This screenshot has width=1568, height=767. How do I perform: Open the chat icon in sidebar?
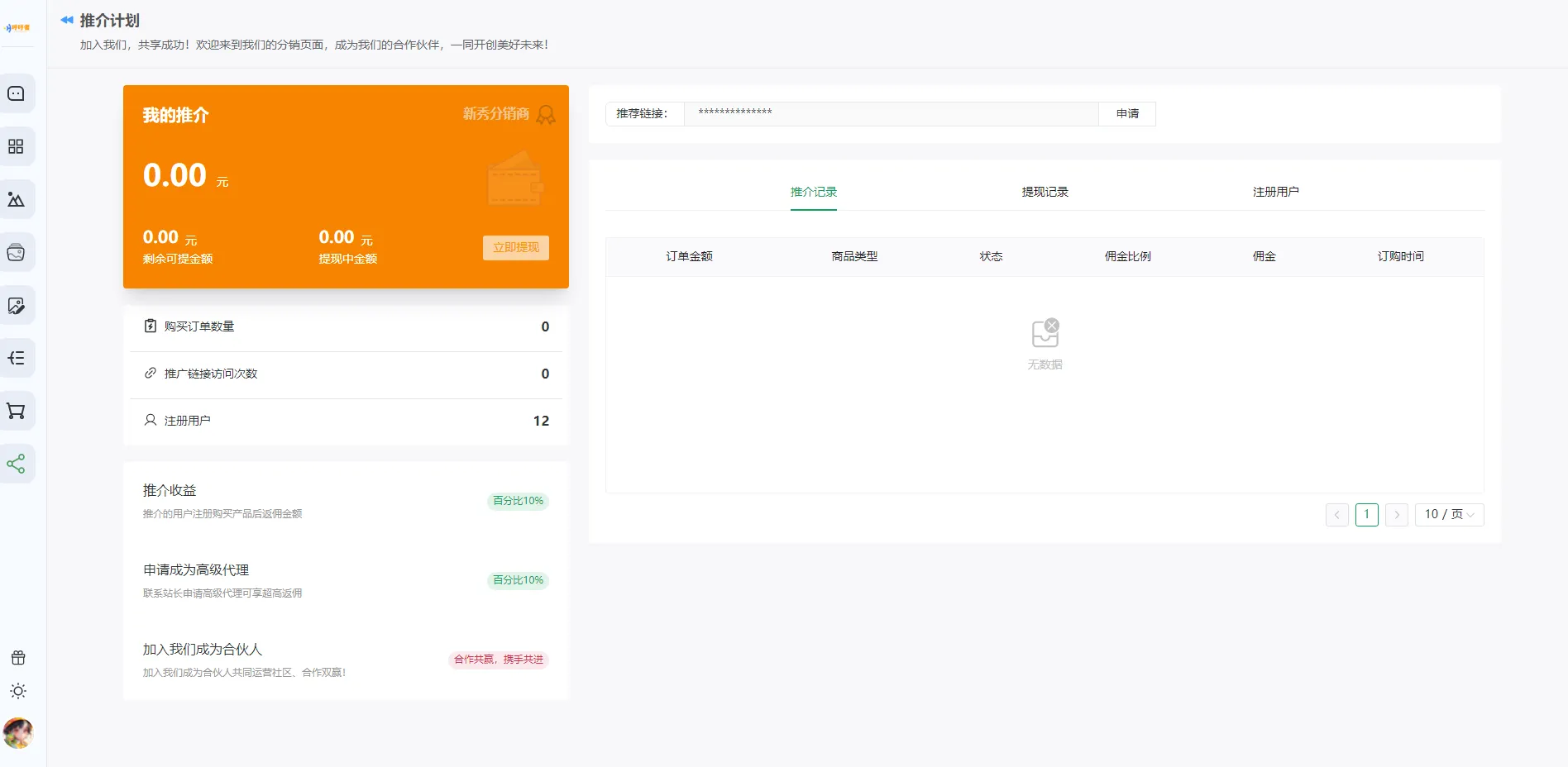(17, 93)
